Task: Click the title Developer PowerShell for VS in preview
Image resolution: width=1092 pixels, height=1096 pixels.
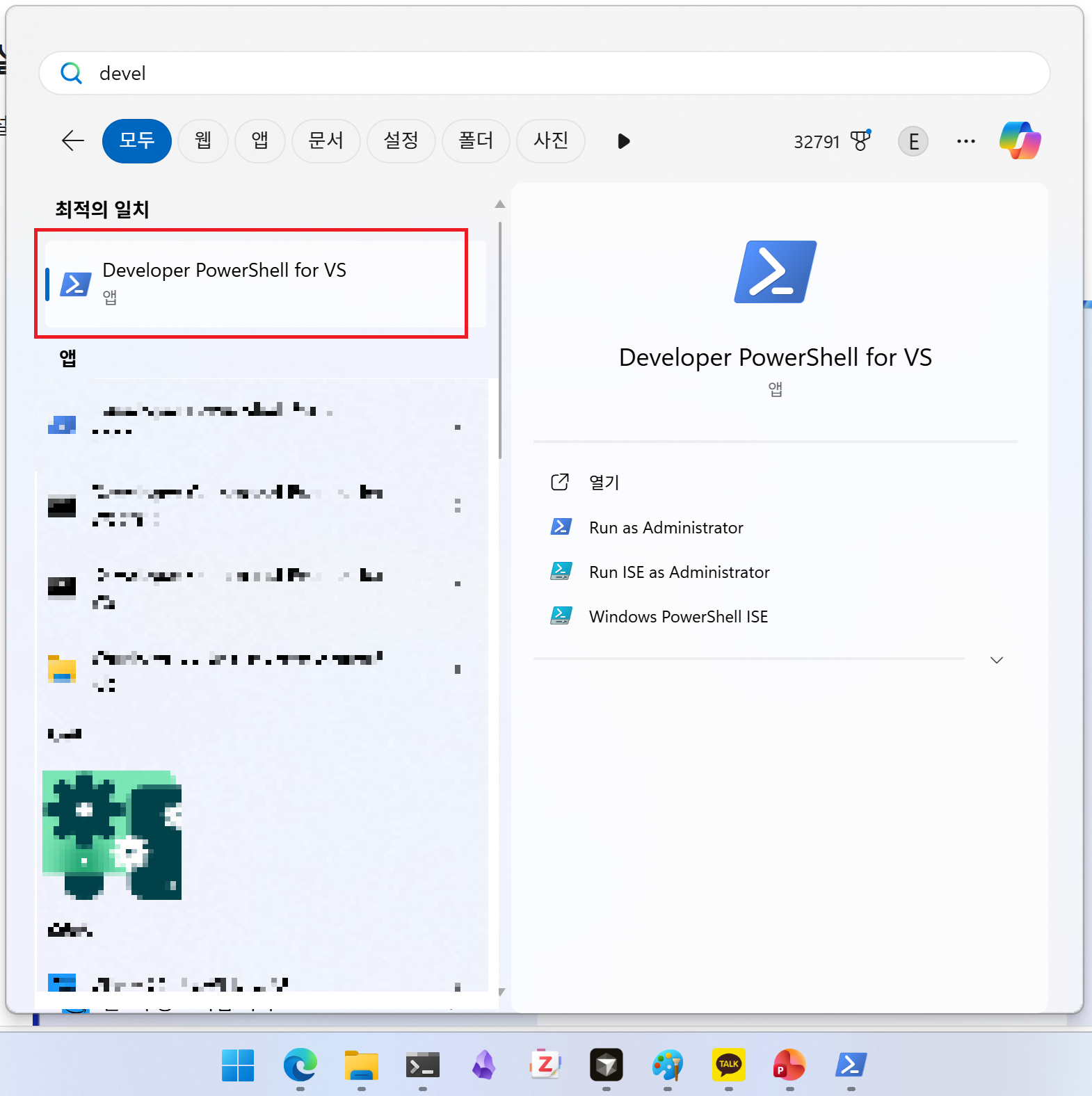Action: 776,357
